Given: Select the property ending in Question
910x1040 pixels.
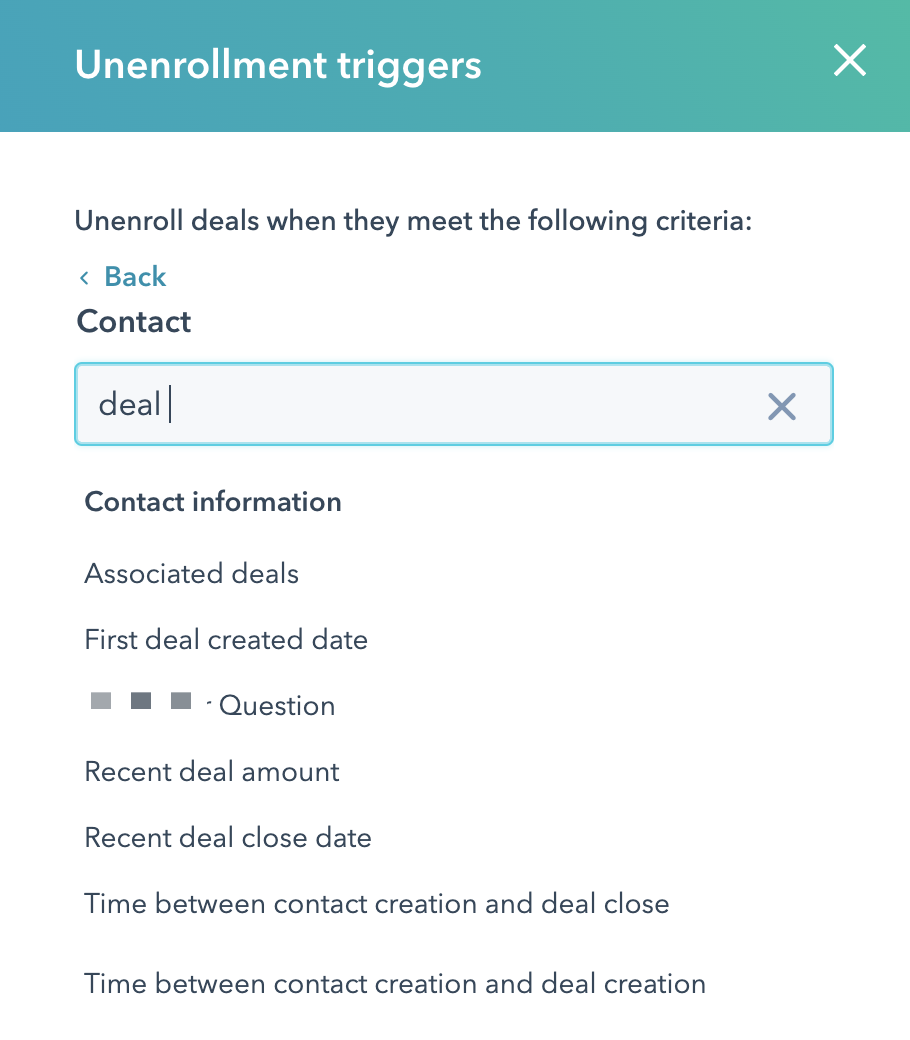Looking at the screenshot, I should [276, 706].
